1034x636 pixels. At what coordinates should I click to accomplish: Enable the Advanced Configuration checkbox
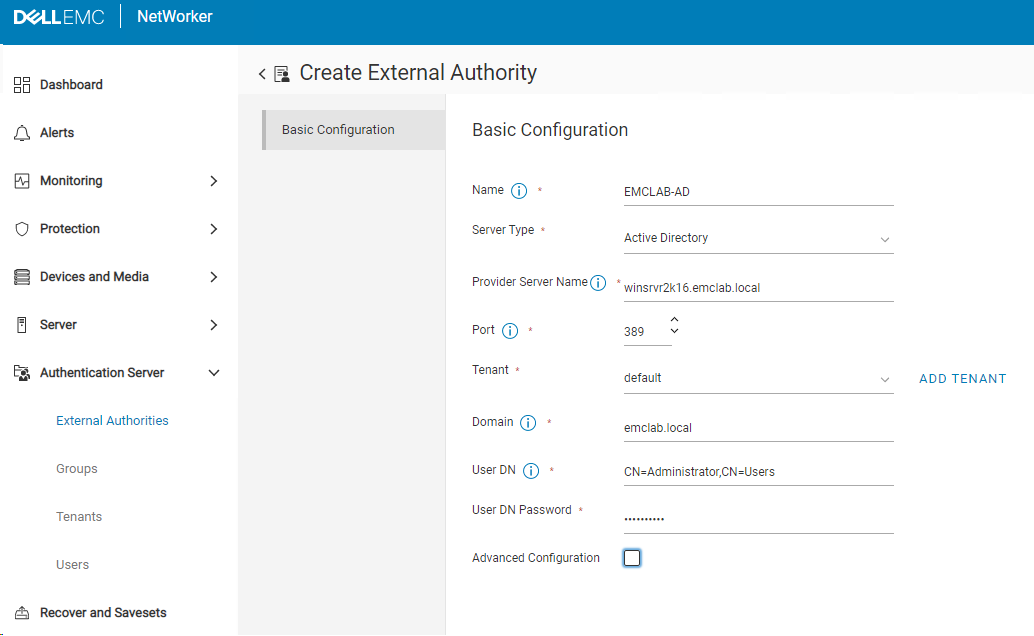[x=631, y=557]
